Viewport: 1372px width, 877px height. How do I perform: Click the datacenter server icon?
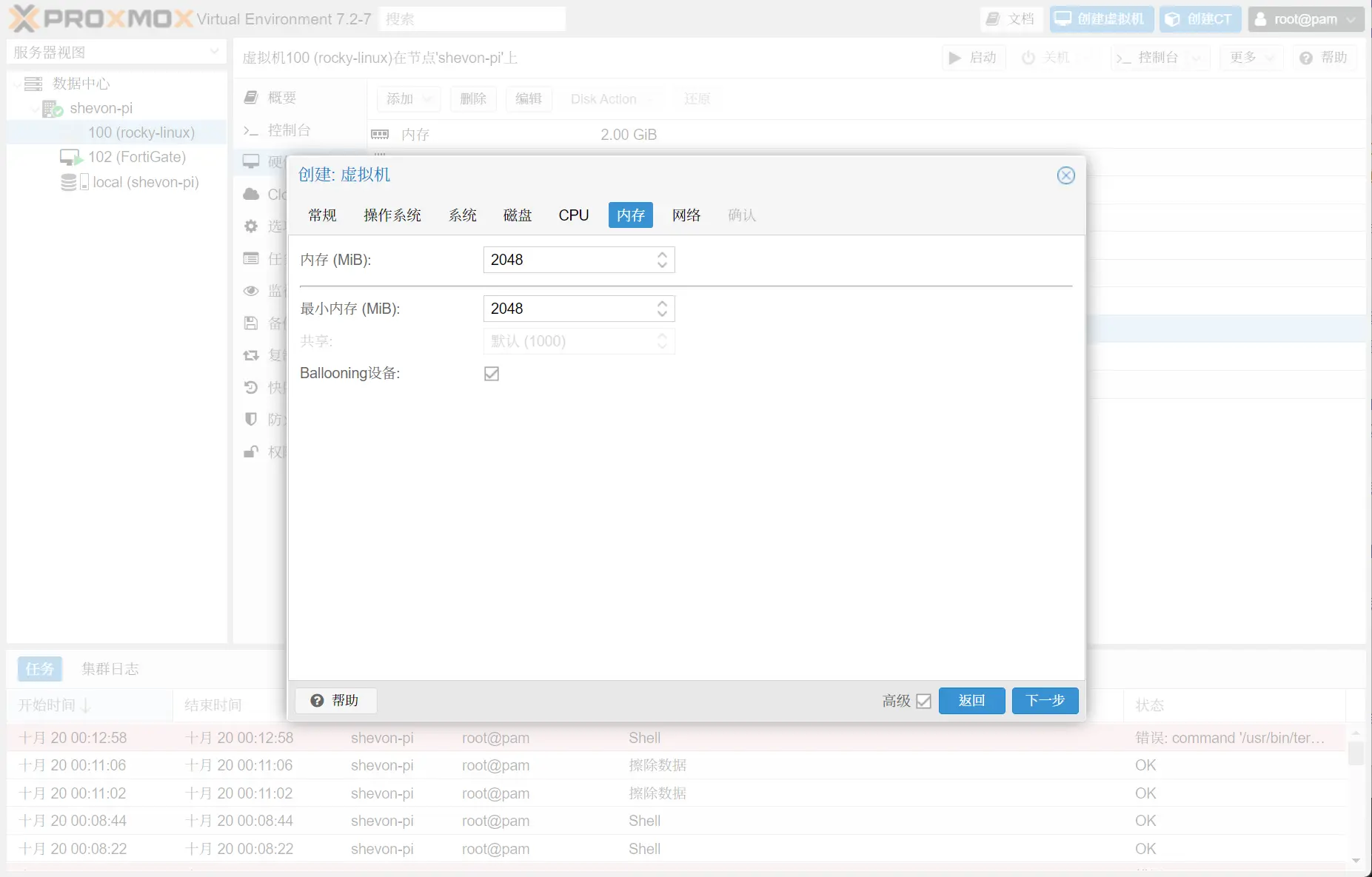click(33, 84)
